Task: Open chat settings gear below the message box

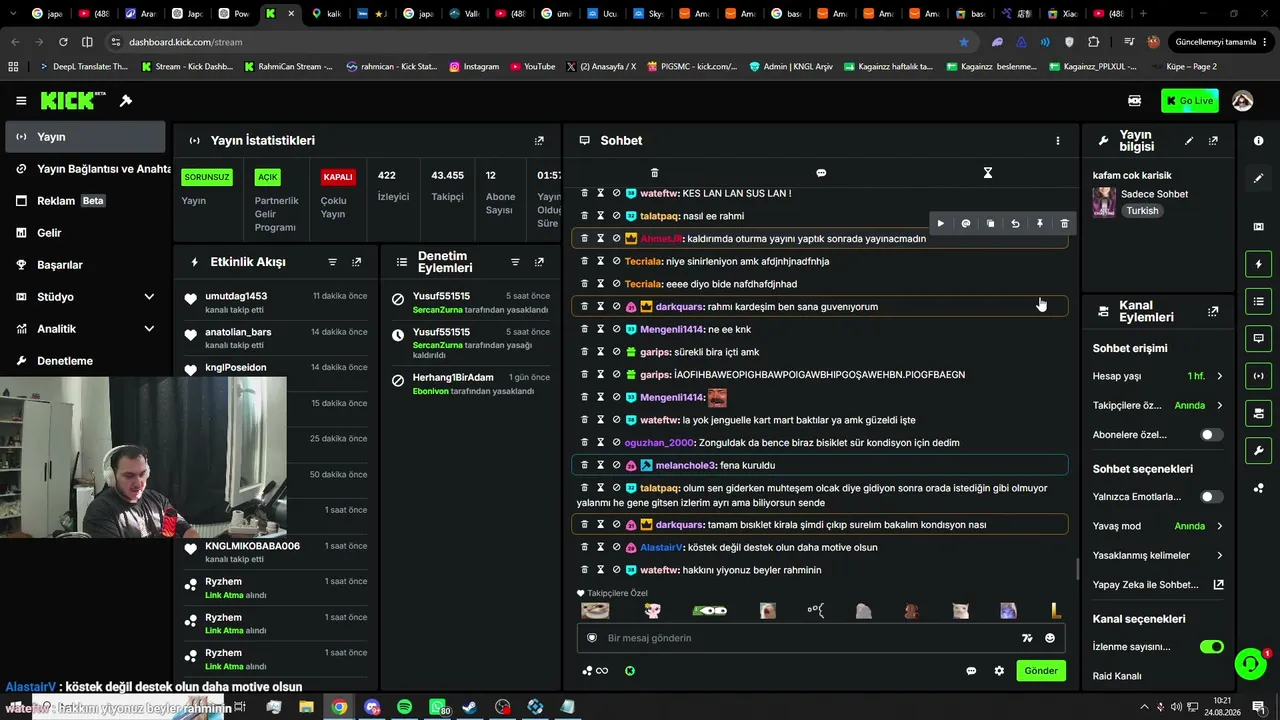Action: coord(999,671)
